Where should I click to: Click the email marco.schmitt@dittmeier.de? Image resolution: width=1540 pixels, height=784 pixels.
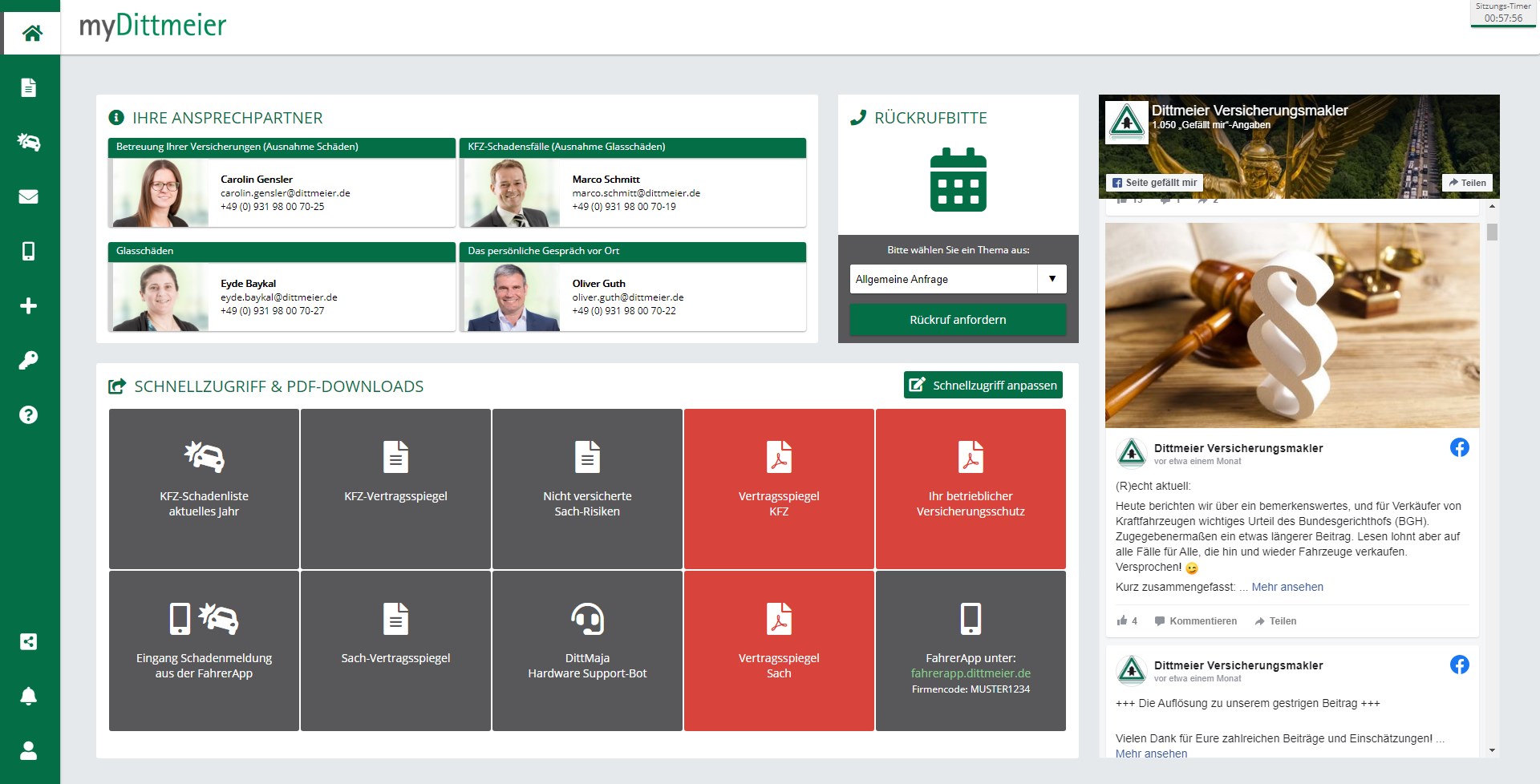(636, 193)
